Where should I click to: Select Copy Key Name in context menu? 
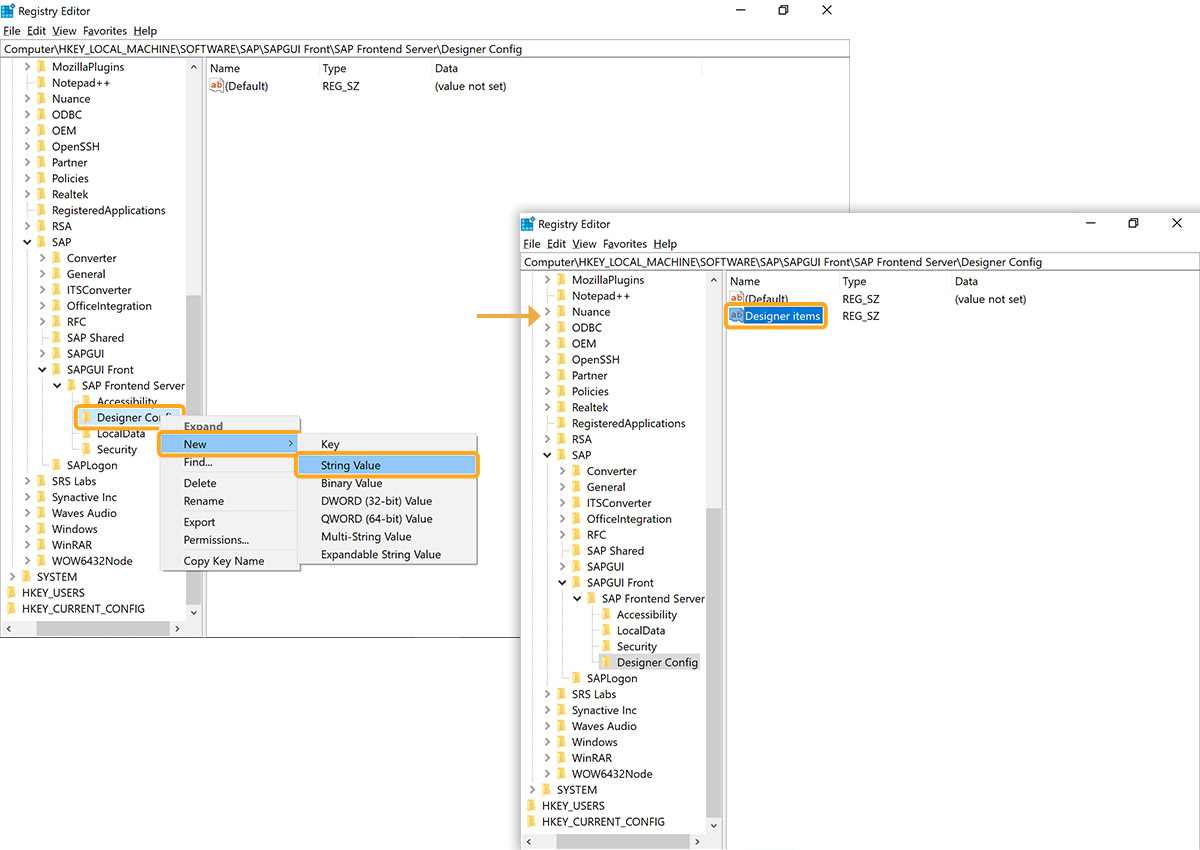(x=230, y=561)
